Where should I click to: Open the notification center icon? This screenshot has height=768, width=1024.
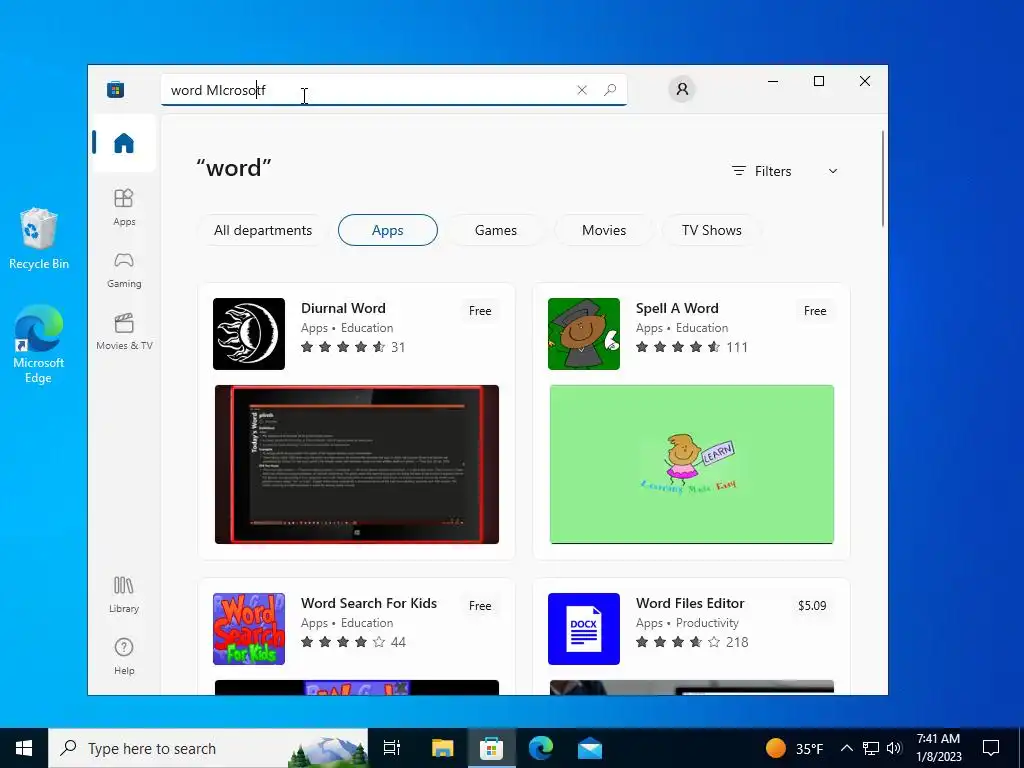click(991, 748)
